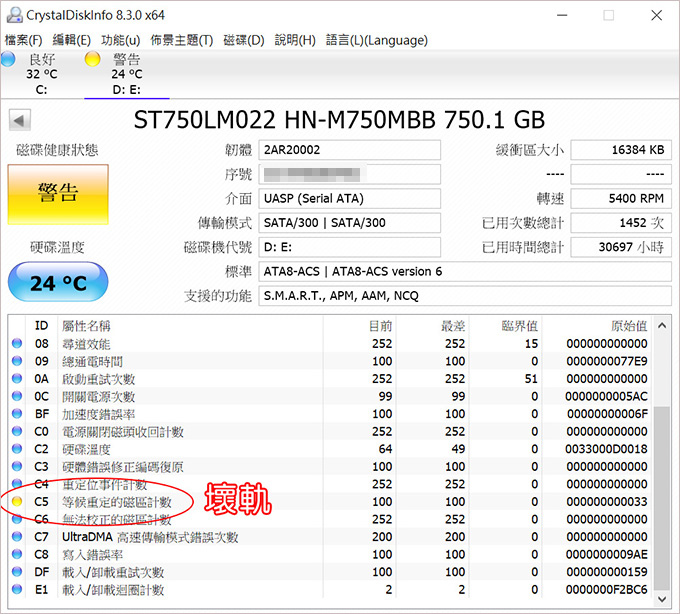680x614 pixels.
Task: Click the power on hours value 30697 小時
Action: coord(621,247)
